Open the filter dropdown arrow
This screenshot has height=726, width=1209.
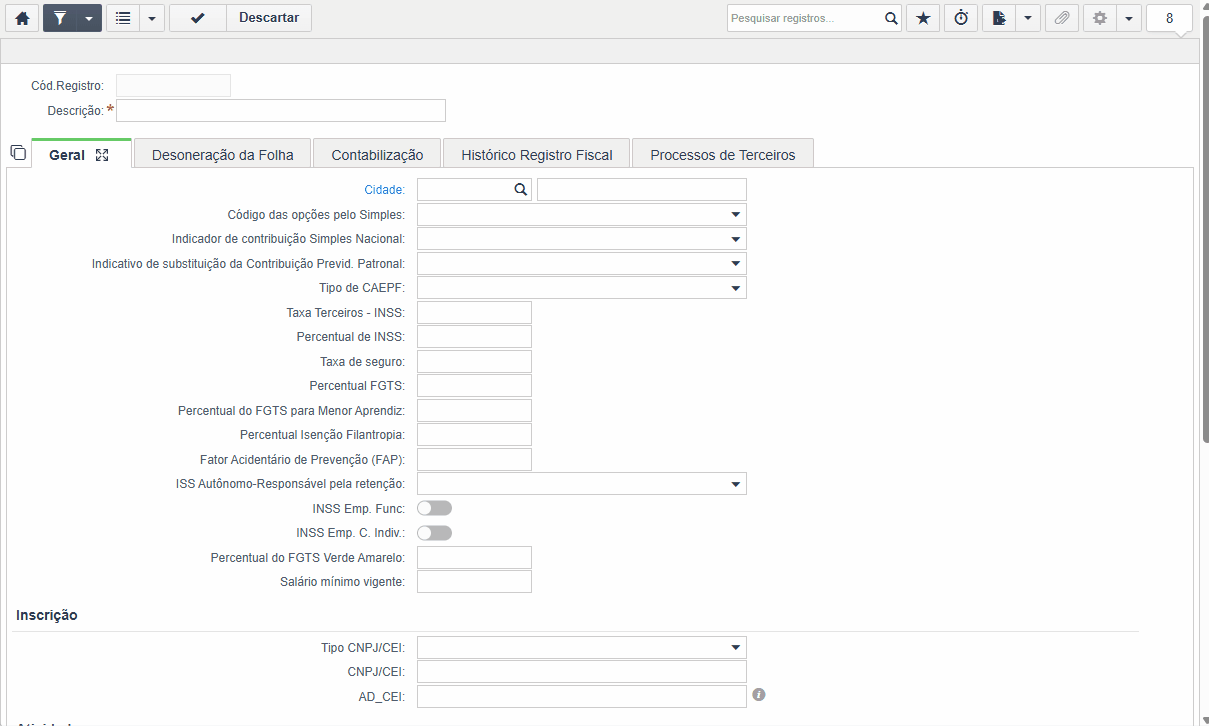89,18
